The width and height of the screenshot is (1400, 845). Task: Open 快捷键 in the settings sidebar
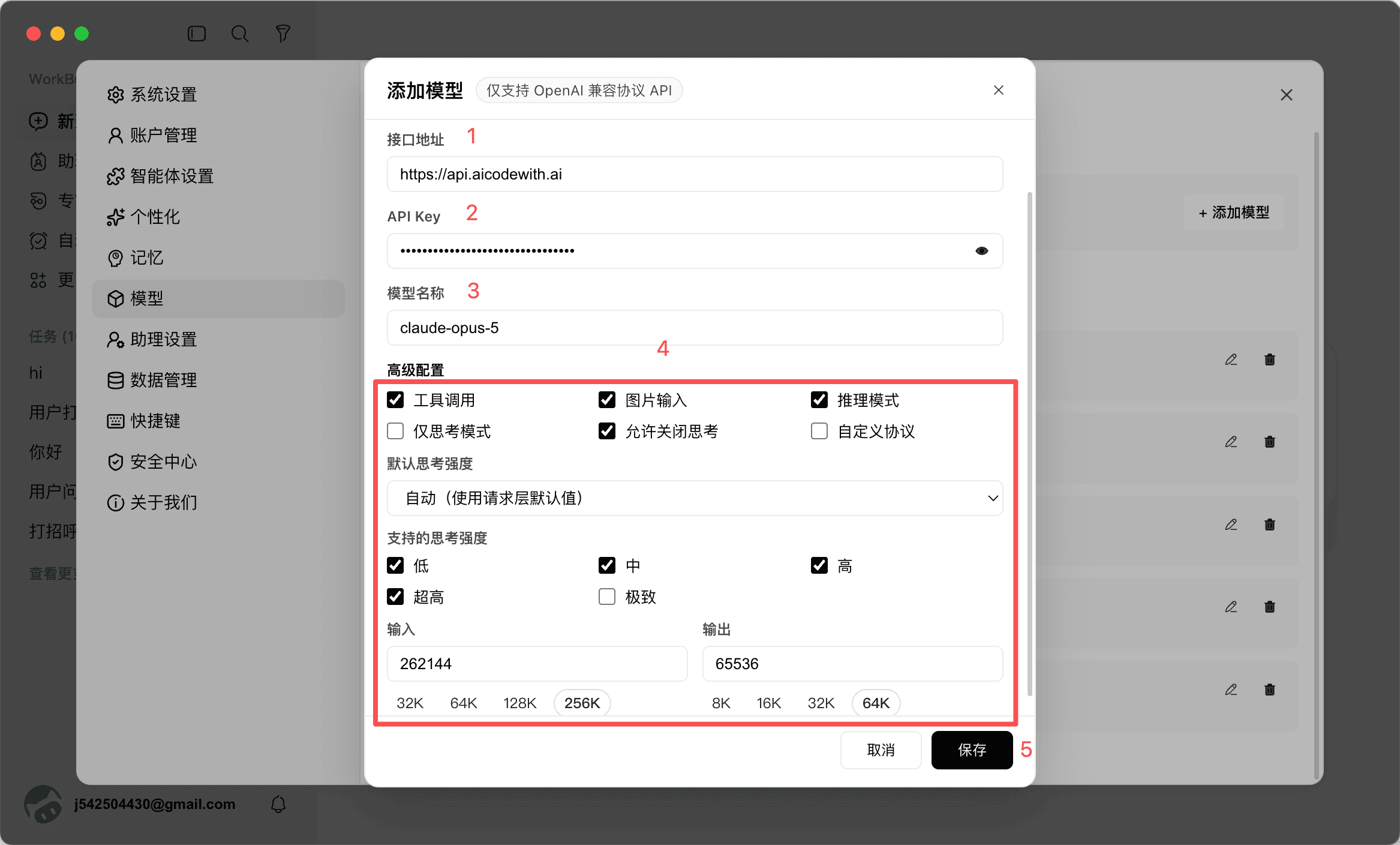click(x=218, y=421)
